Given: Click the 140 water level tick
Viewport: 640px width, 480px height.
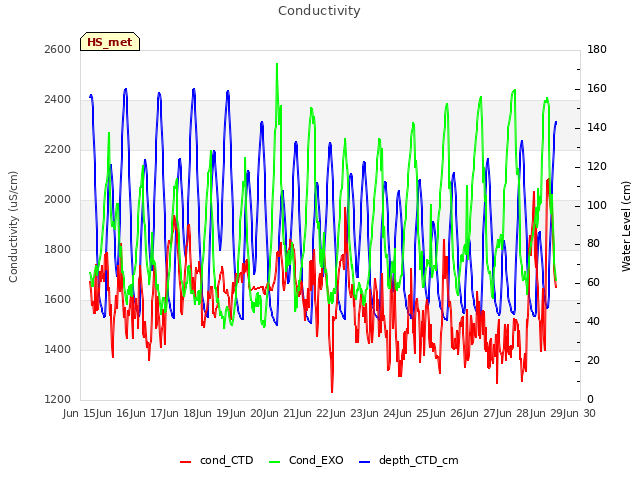Looking at the screenshot, I should [x=597, y=127].
